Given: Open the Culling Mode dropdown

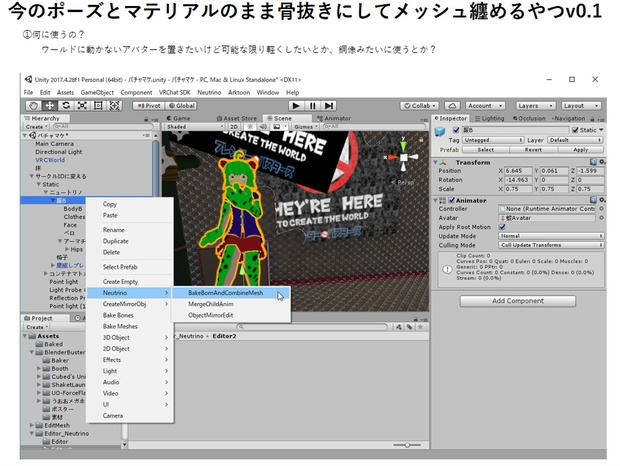Looking at the screenshot, I should [551, 245].
